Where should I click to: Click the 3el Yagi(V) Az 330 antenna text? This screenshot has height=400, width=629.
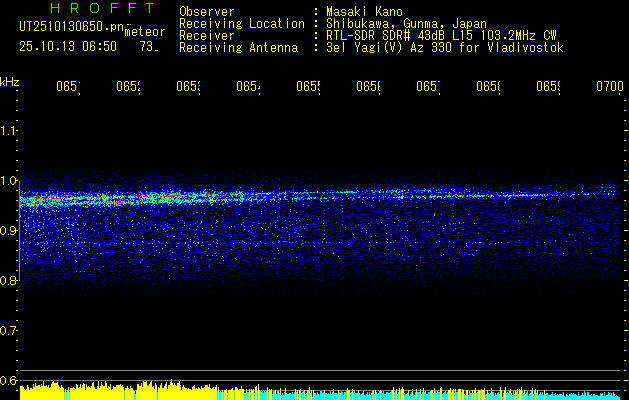[445, 48]
